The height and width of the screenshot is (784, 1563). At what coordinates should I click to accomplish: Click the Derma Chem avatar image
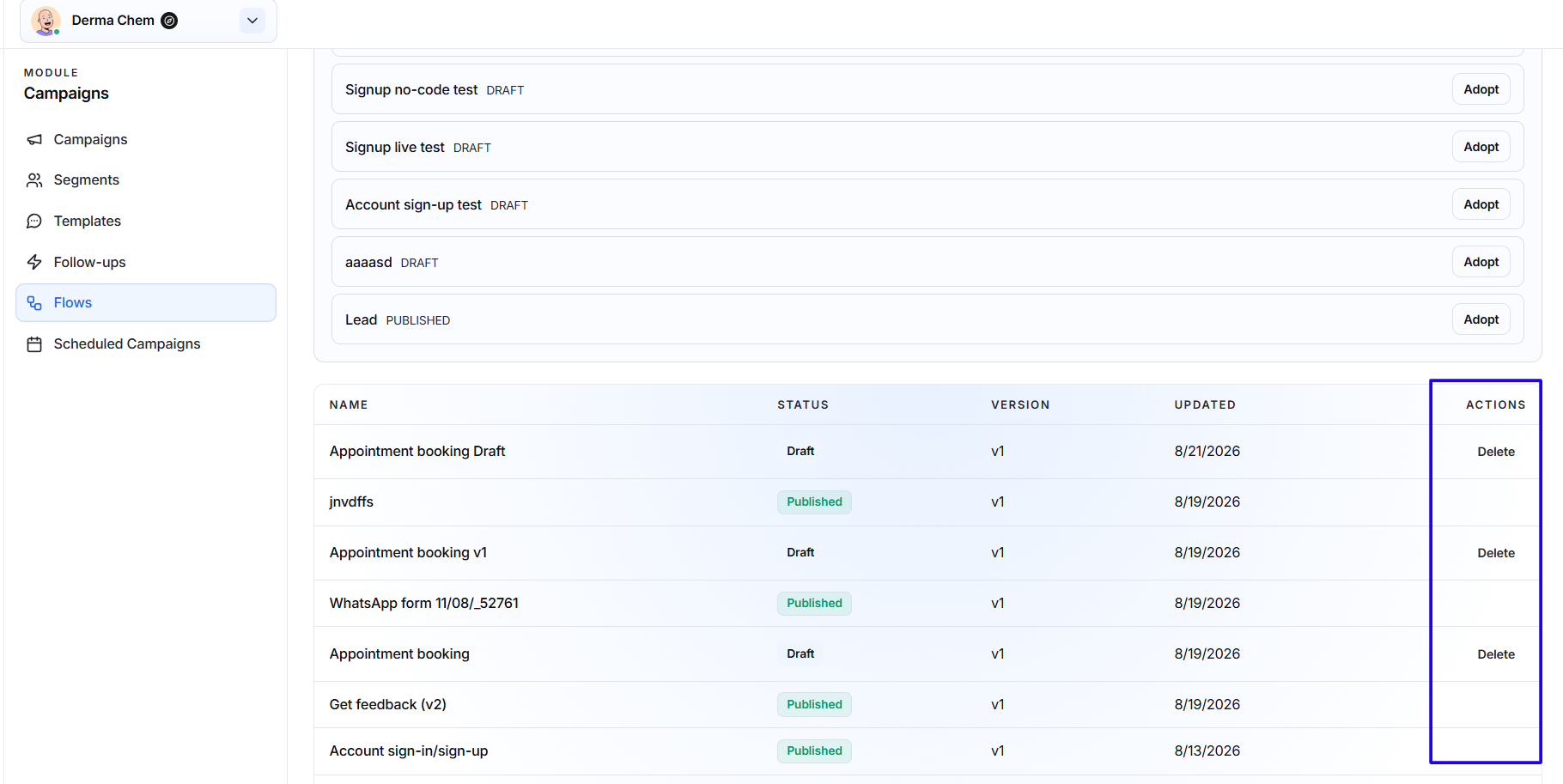pyautogui.click(x=46, y=21)
